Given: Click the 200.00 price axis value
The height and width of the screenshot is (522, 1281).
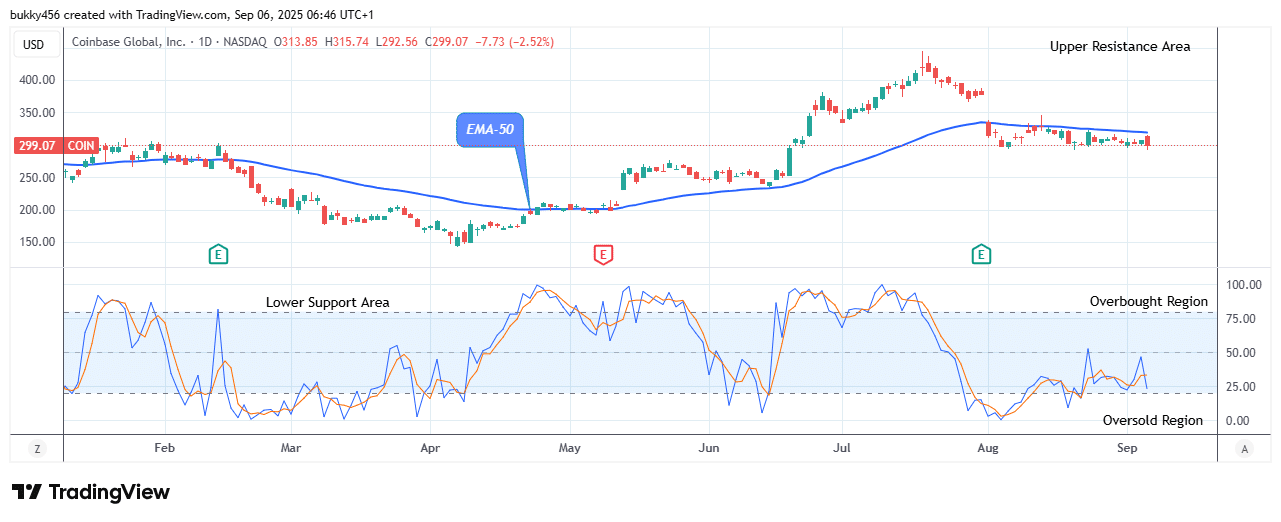Looking at the screenshot, I should (x=39, y=210).
